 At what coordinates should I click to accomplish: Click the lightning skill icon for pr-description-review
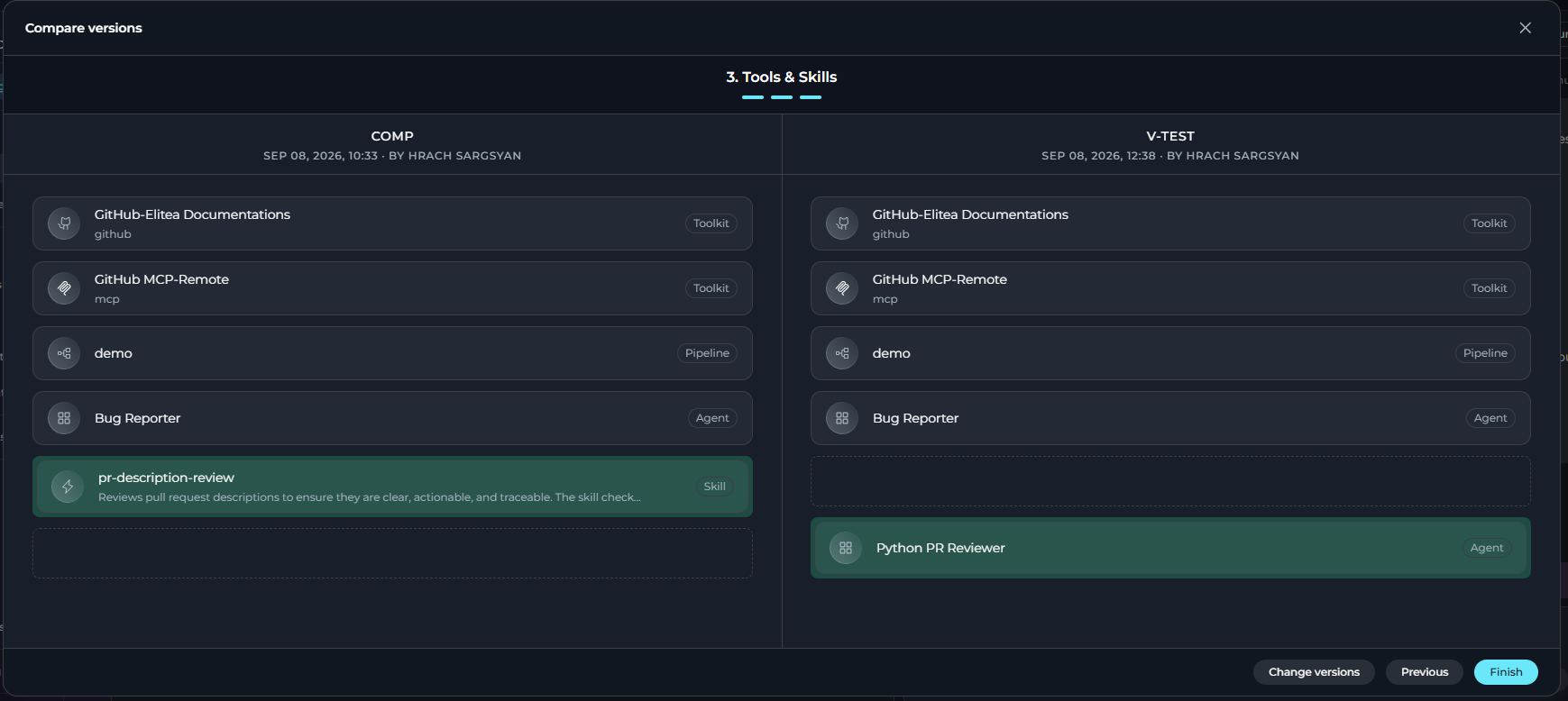click(x=68, y=487)
